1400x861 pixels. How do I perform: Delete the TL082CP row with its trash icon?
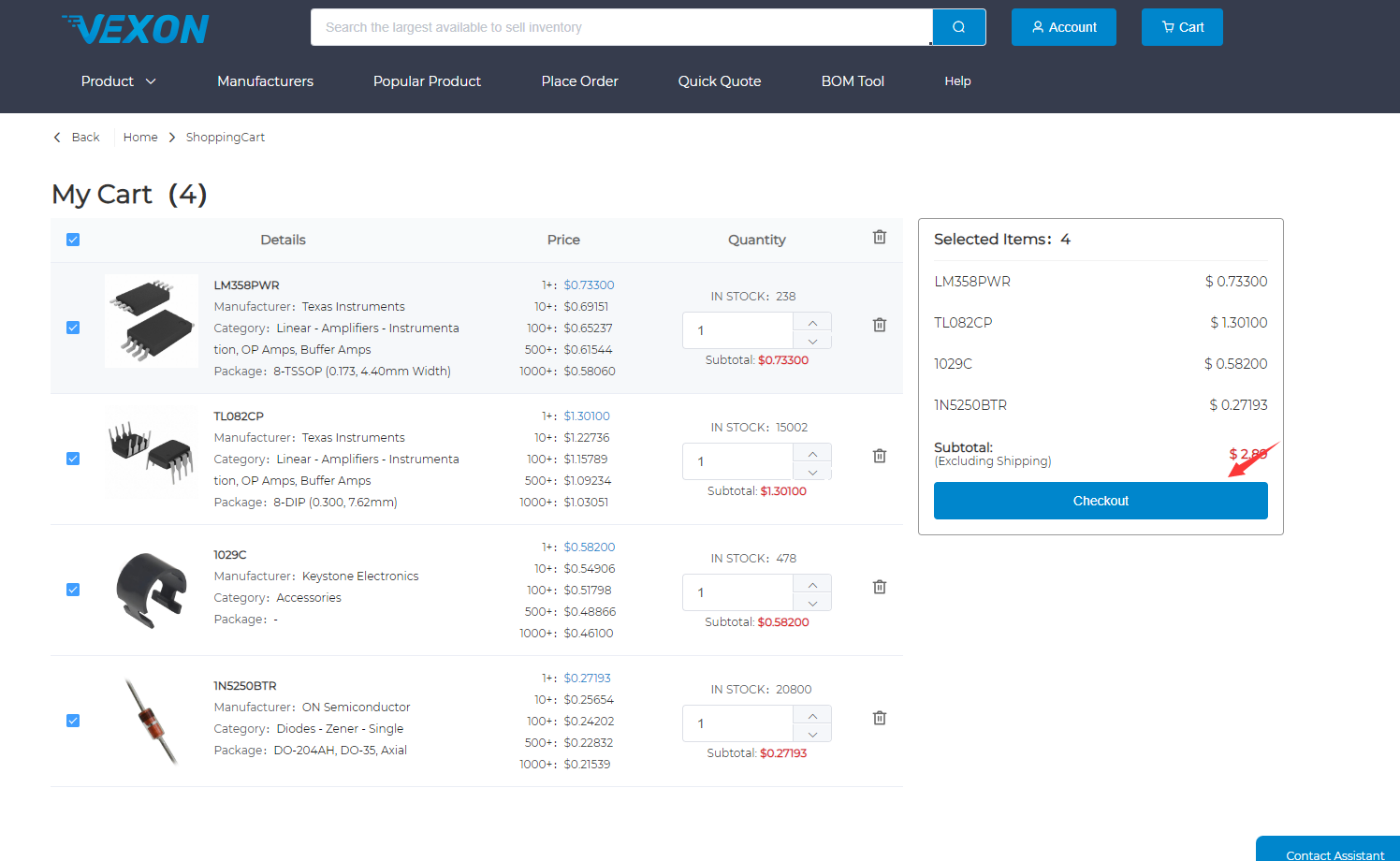click(x=880, y=456)
